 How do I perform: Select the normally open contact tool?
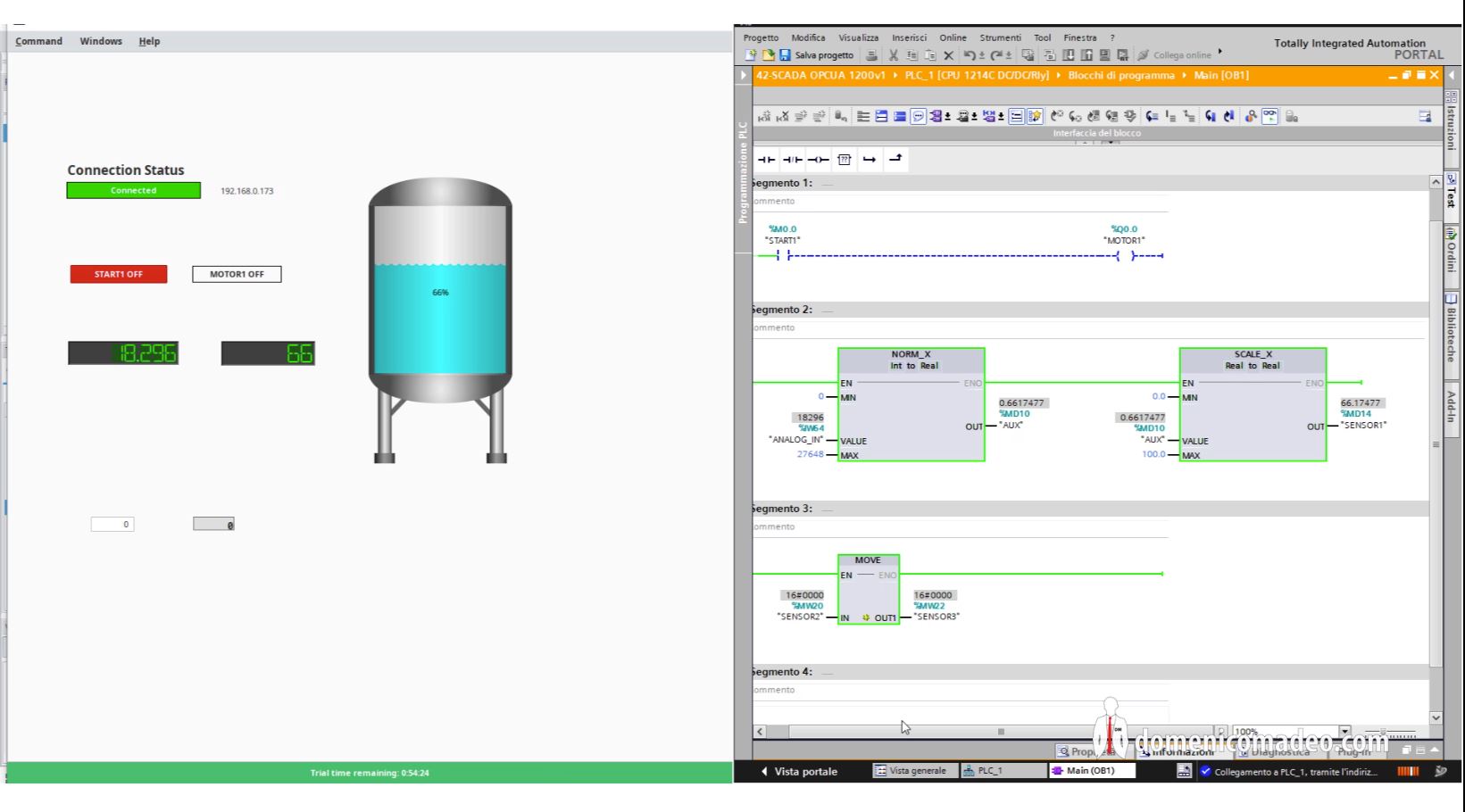coord(766,159)
